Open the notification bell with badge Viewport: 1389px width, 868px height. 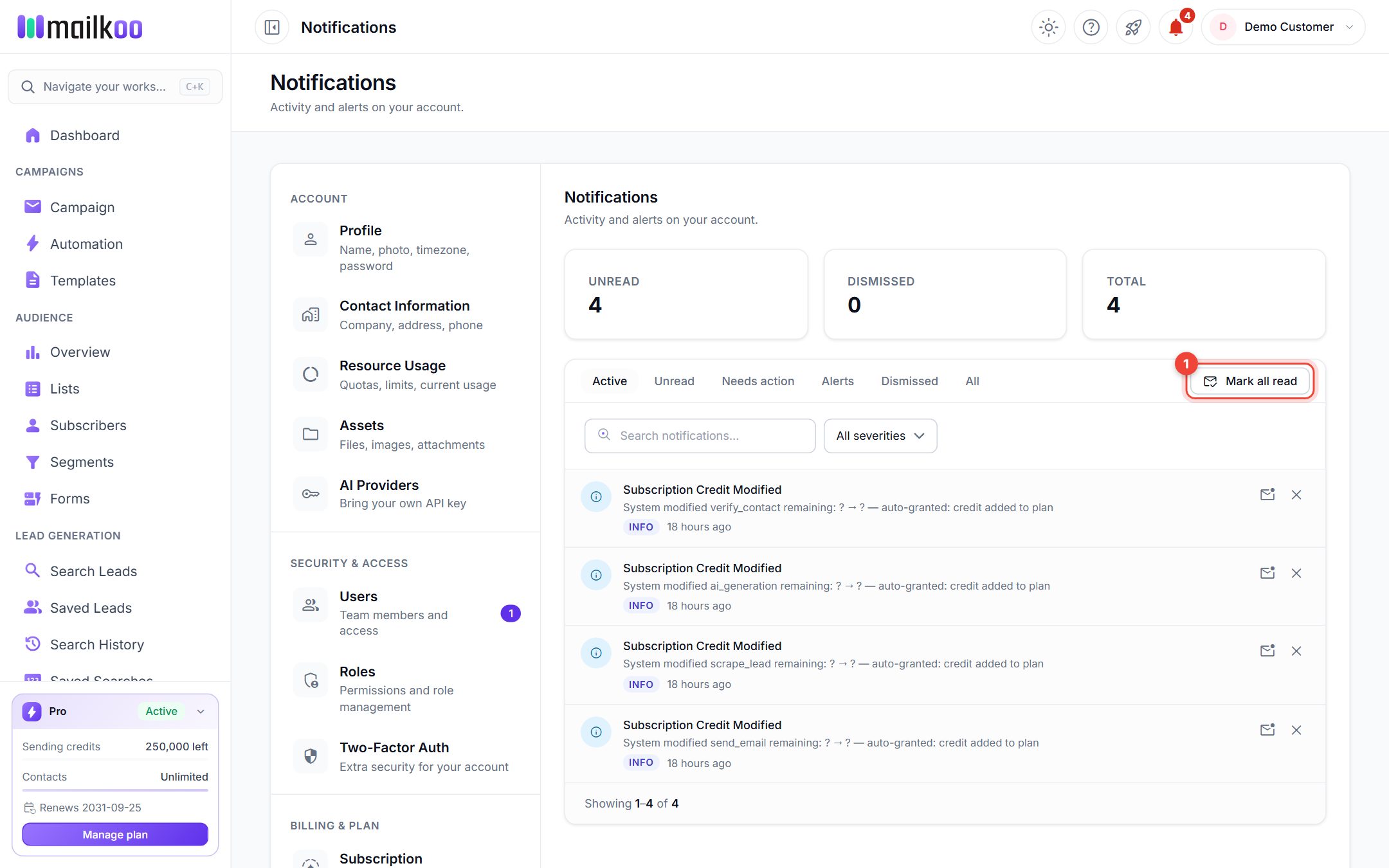1176,27
